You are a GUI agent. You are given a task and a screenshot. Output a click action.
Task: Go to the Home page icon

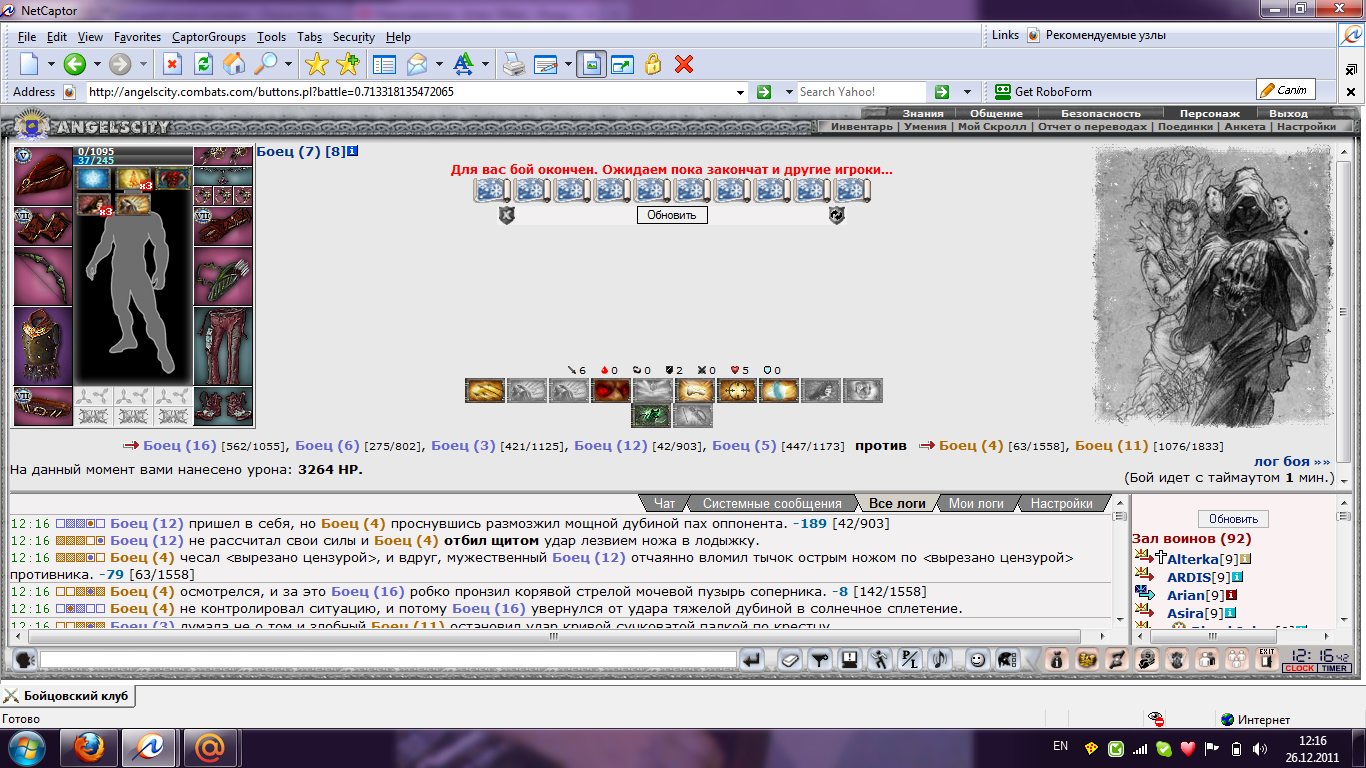coord(234,64)
